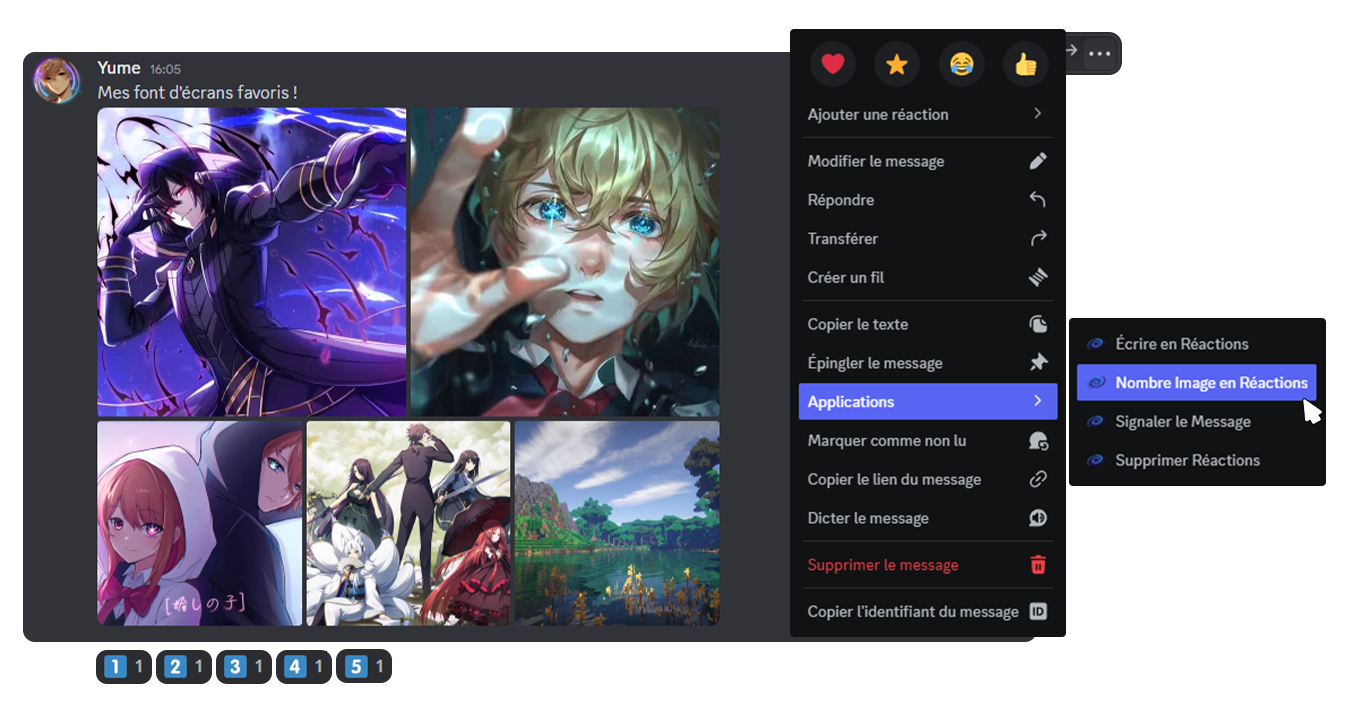Select Supprimer Réactions from submenu
Screen dimensions: 1361x717
coord(1187,460)
